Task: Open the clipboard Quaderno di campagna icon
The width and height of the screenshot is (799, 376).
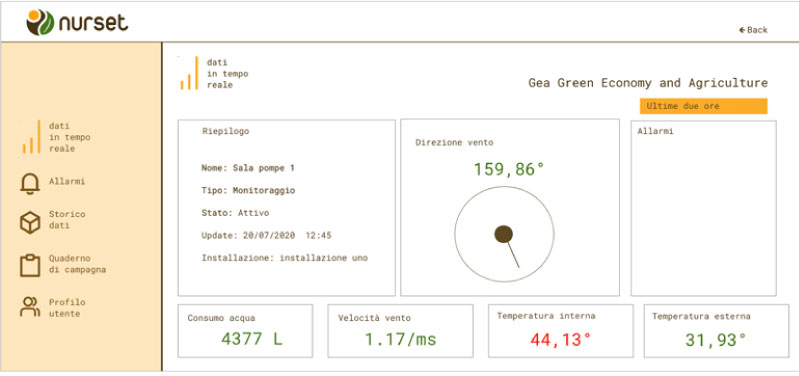Action: pos(30,265)
